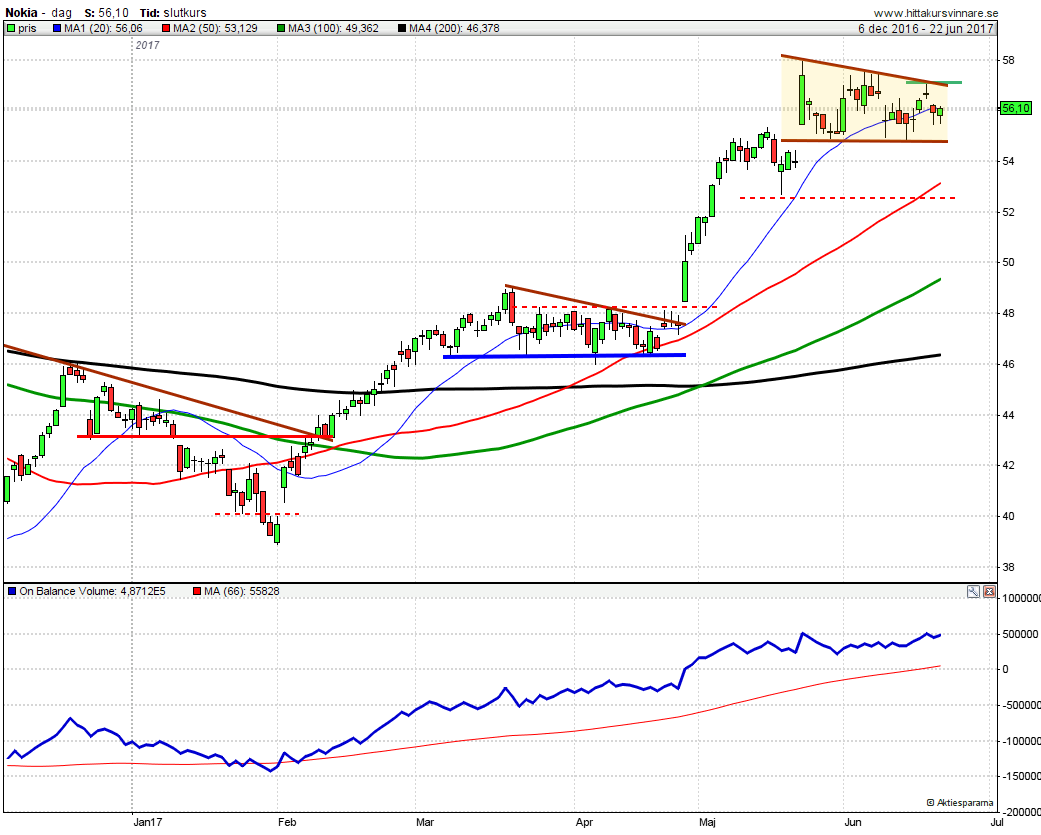
Task: Click the Maj date axis label
Action: coord(708,822)
